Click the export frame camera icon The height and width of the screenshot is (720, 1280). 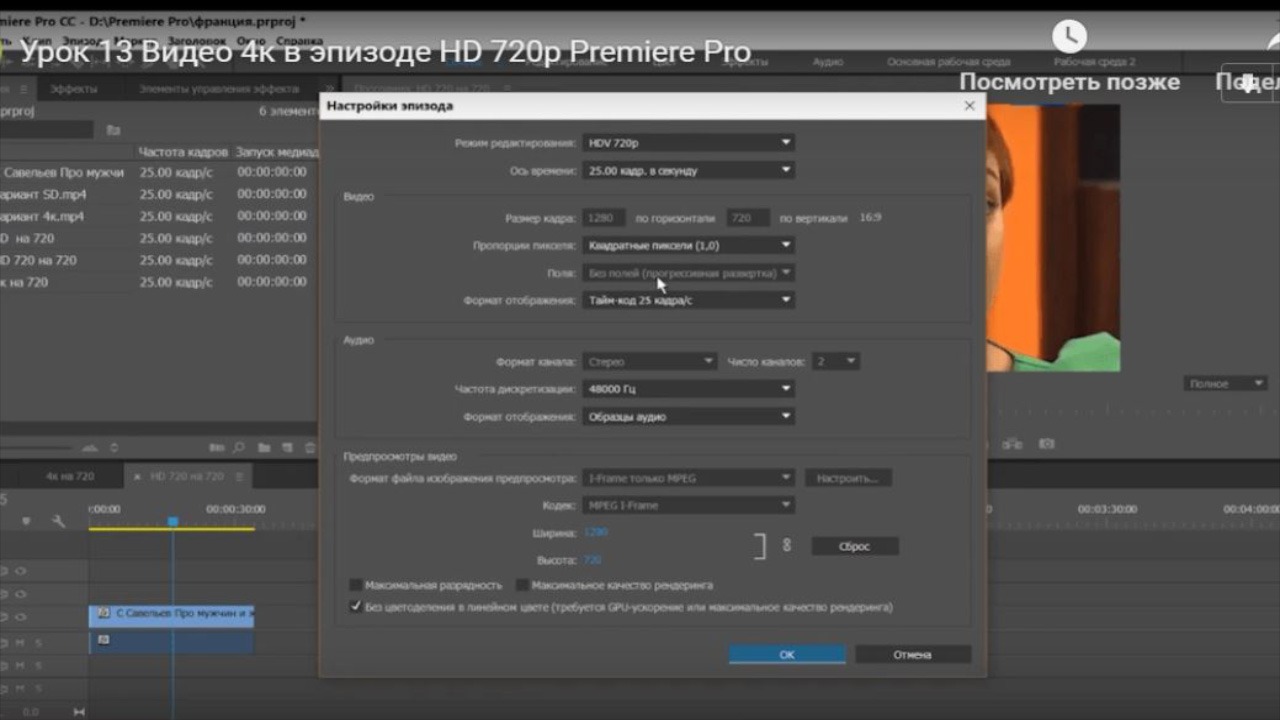(1046, 443)
